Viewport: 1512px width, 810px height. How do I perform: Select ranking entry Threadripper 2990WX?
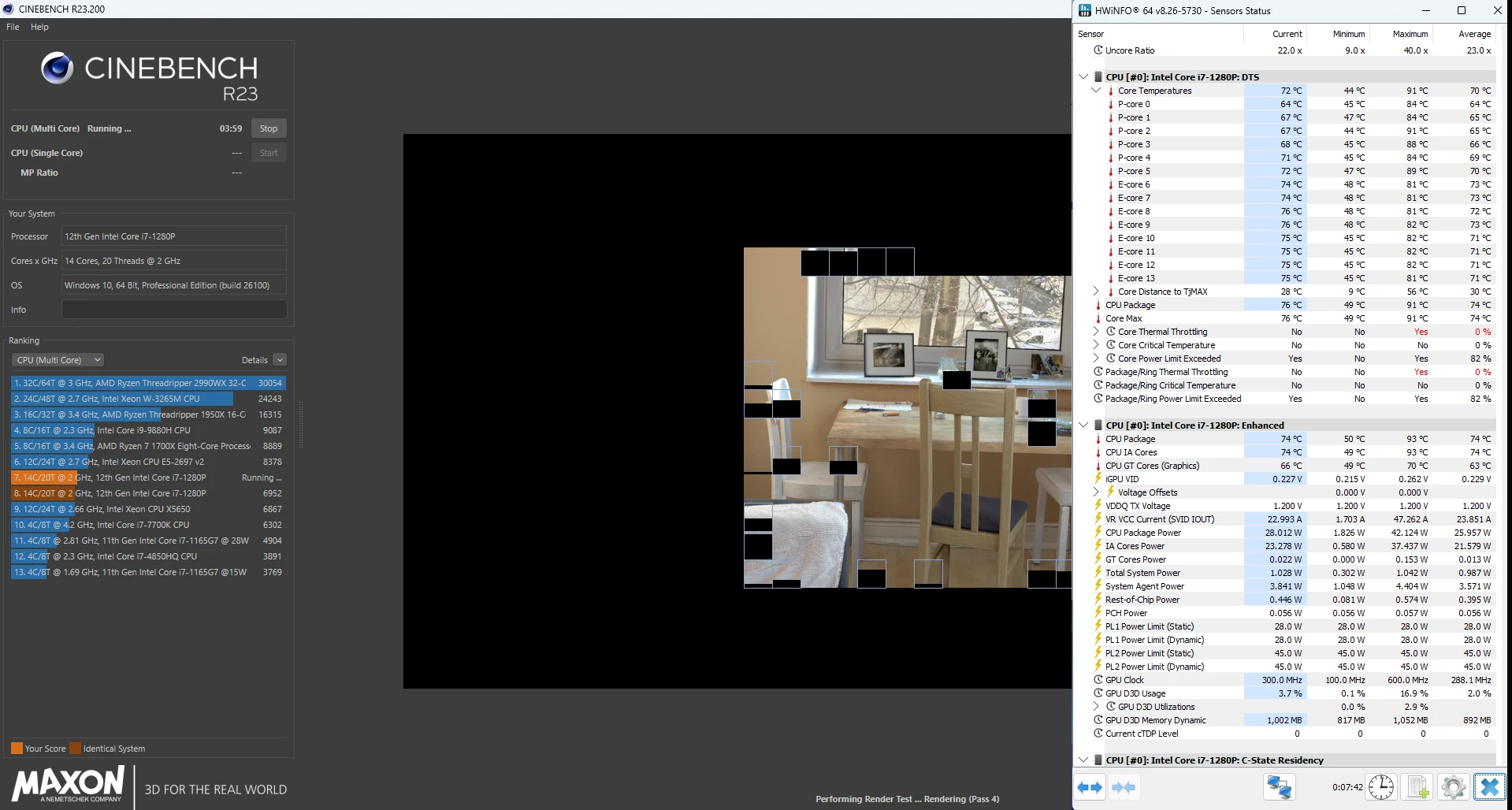point(148,383)
